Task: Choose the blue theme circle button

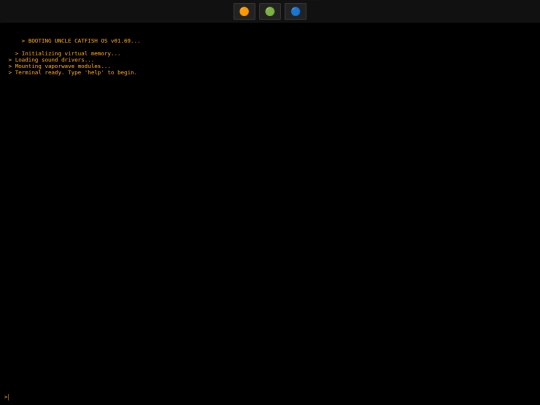Action: point(295,11)
